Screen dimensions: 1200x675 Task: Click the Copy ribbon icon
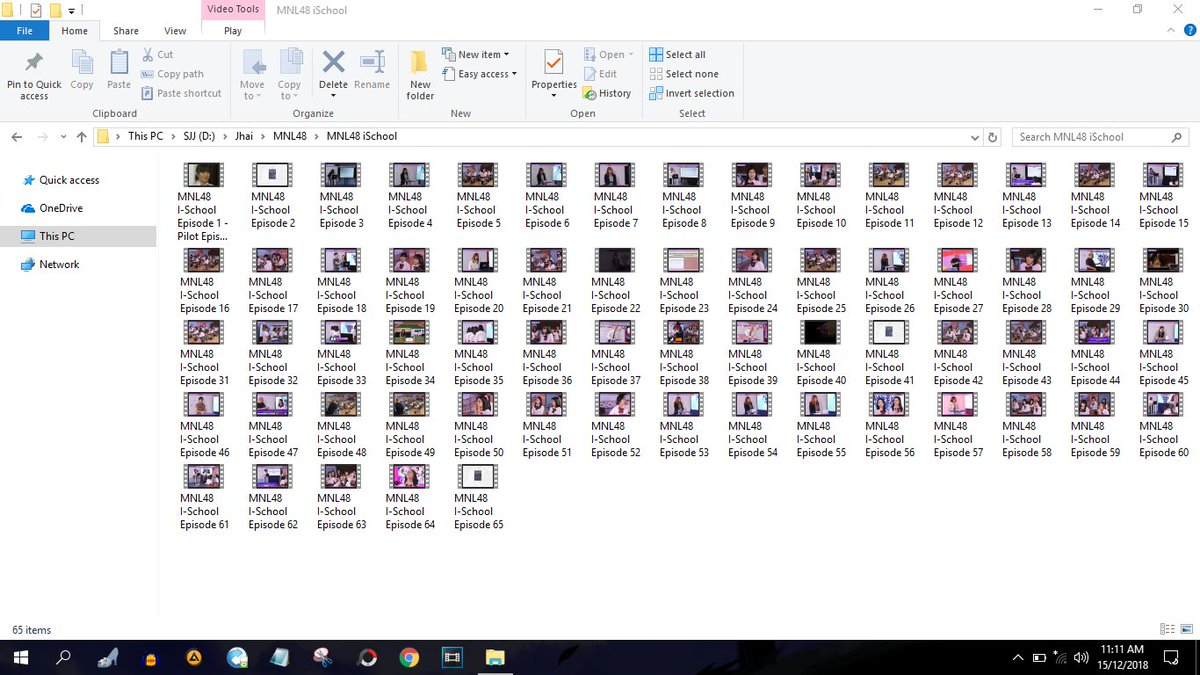pos(82,63)
